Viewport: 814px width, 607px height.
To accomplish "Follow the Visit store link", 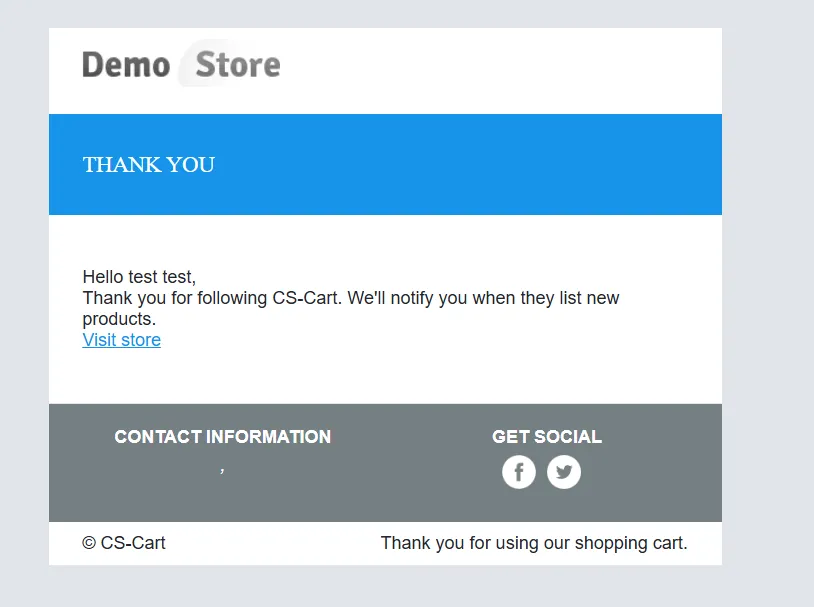I will point(121,340).
